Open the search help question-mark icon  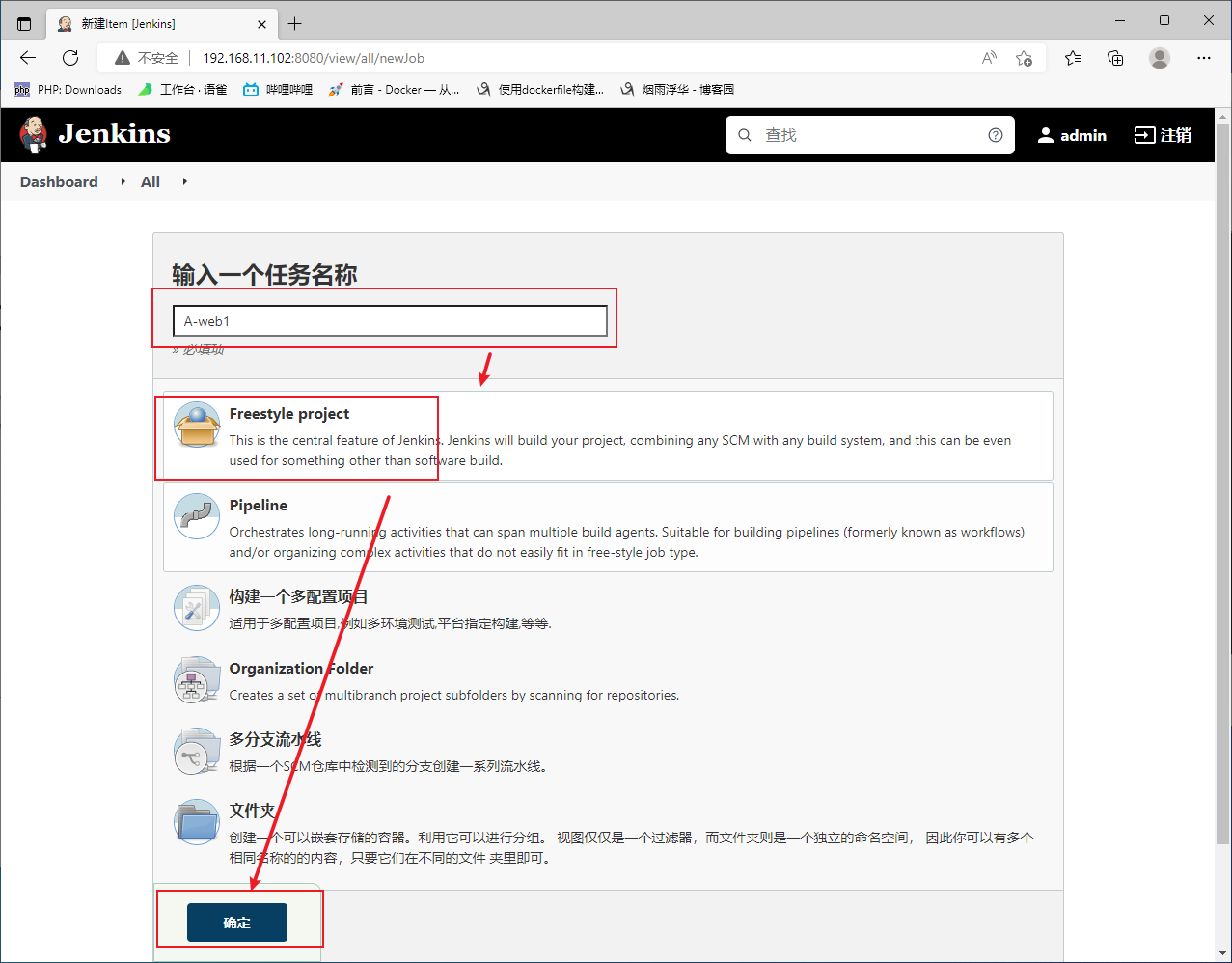(x=996, y=135)
